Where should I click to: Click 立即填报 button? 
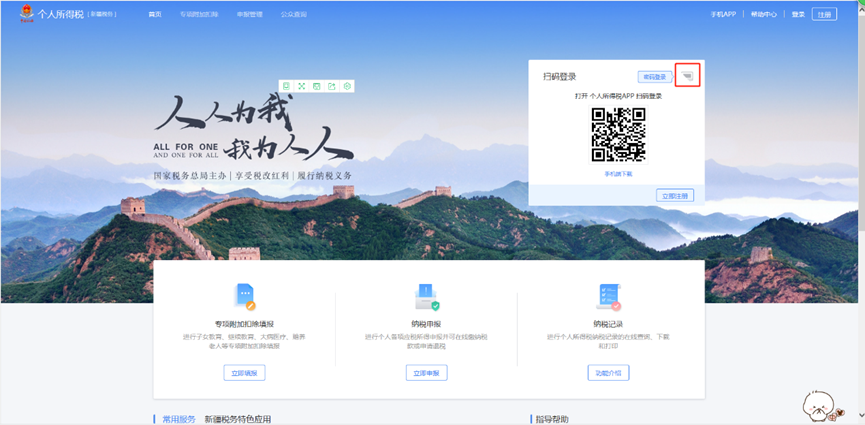pos(244,373)
